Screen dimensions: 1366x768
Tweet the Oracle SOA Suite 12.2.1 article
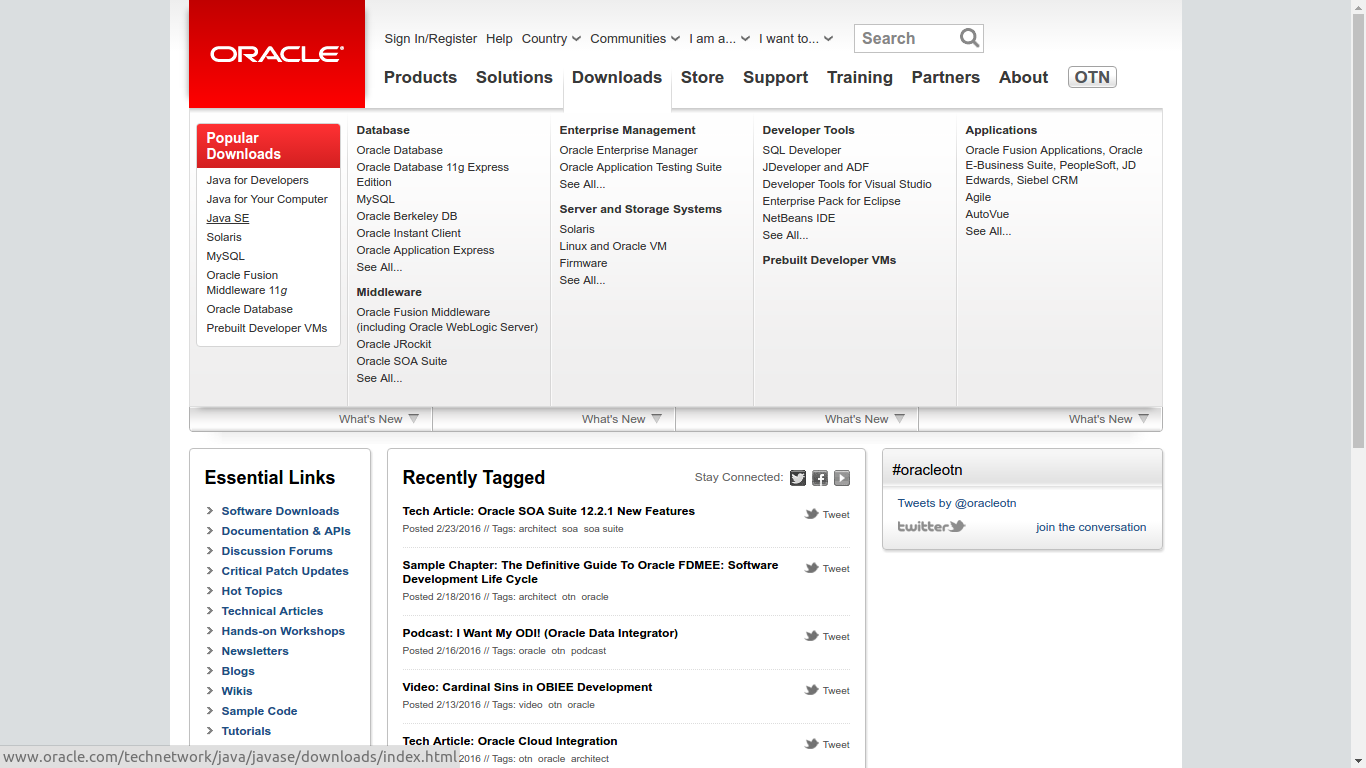point(827,514)
